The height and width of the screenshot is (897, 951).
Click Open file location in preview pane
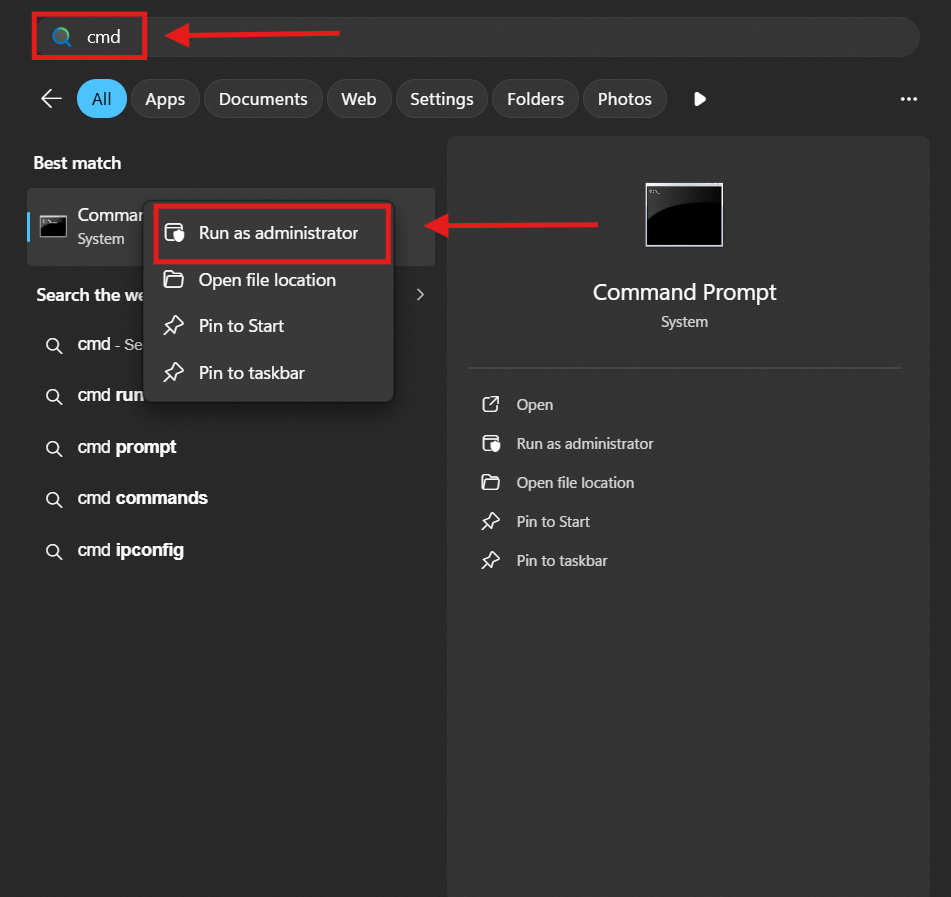pos(575,483)
